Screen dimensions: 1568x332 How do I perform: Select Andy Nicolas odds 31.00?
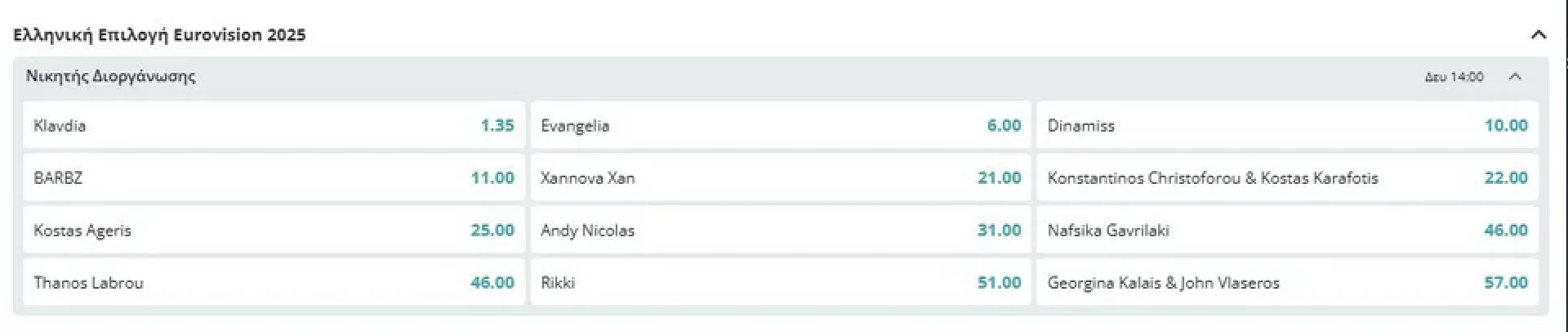pos(780,230)
